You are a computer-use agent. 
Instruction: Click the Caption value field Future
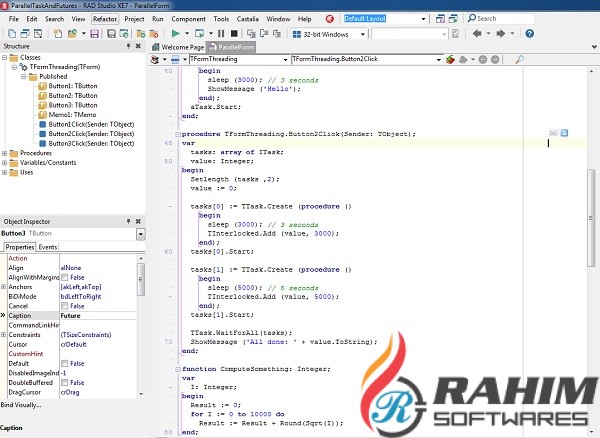98,316
